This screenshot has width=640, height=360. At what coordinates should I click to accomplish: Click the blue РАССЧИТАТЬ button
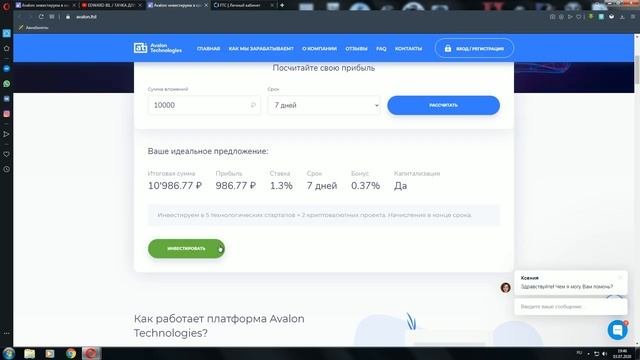[443, 105]
